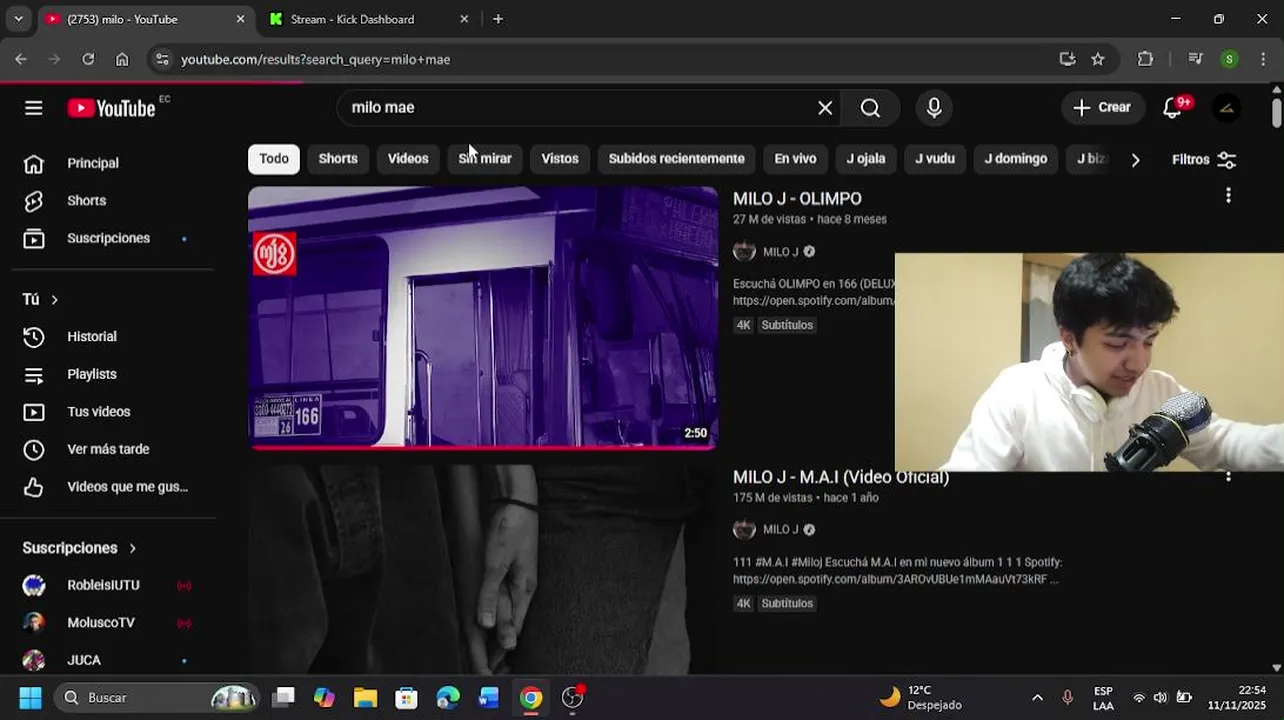Open Ver más tarde in the sidebar
1284x720 pixels.
[107, 449]
